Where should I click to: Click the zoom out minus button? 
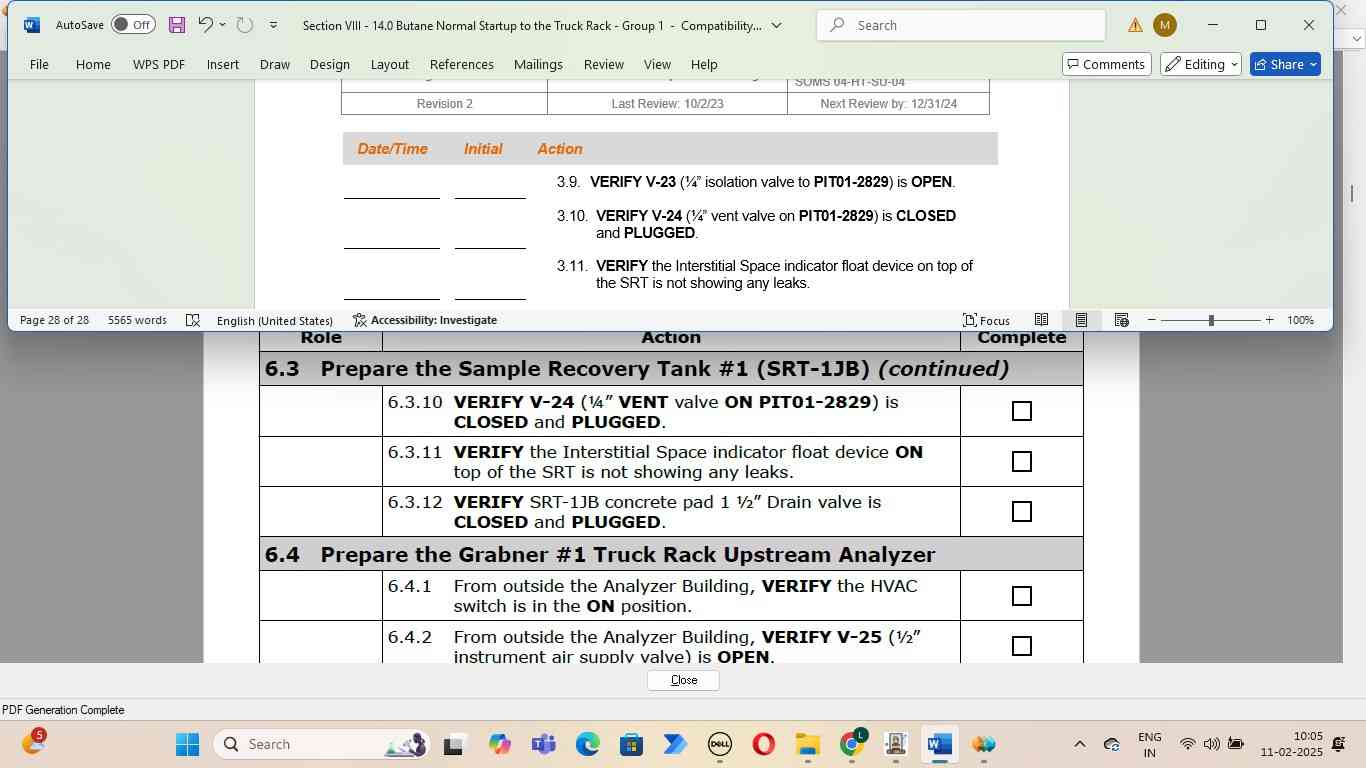pyautogui.click(x=1152, y=320)
